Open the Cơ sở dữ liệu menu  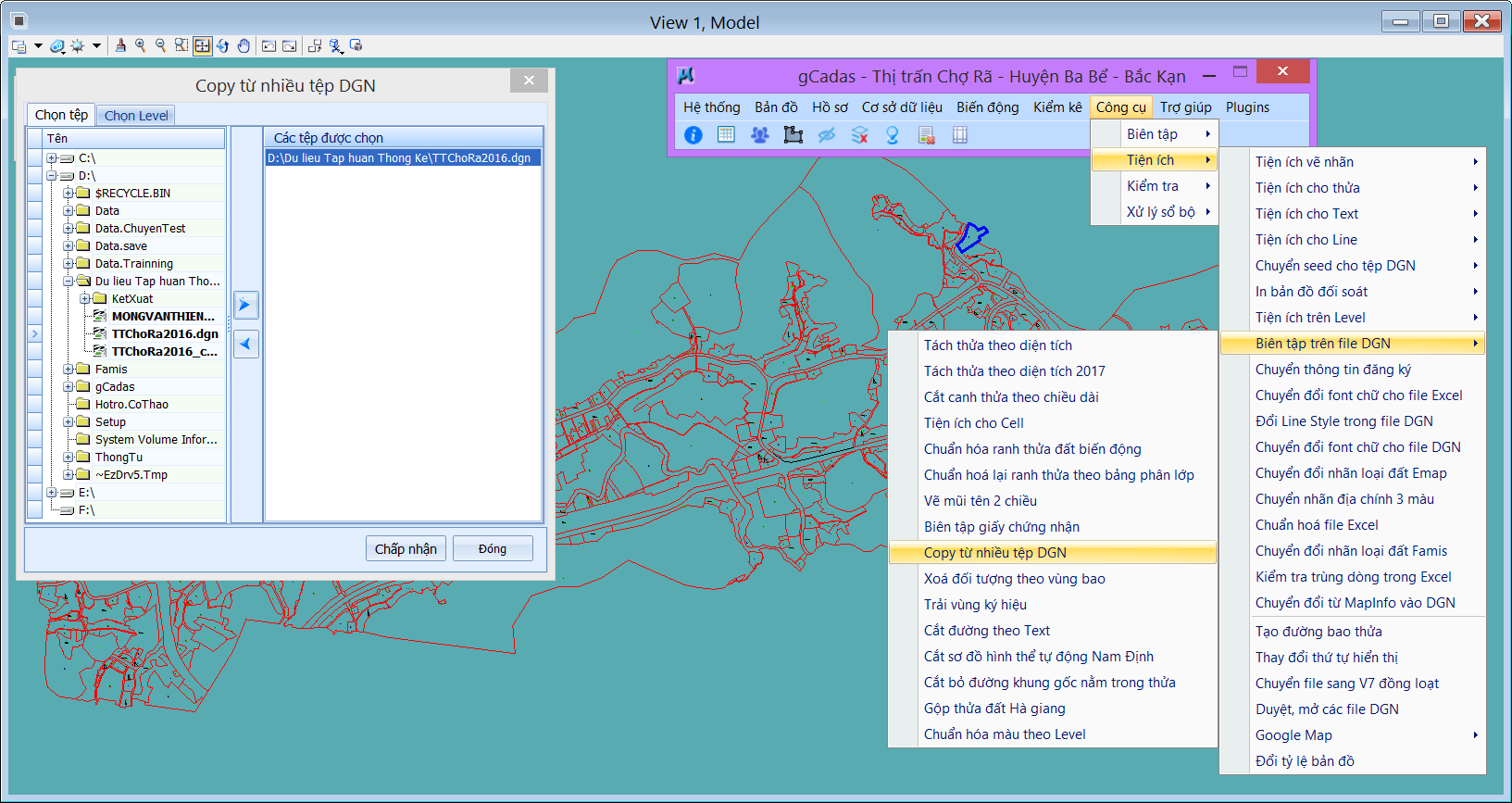pyautogui.click(x=901, y=107)
